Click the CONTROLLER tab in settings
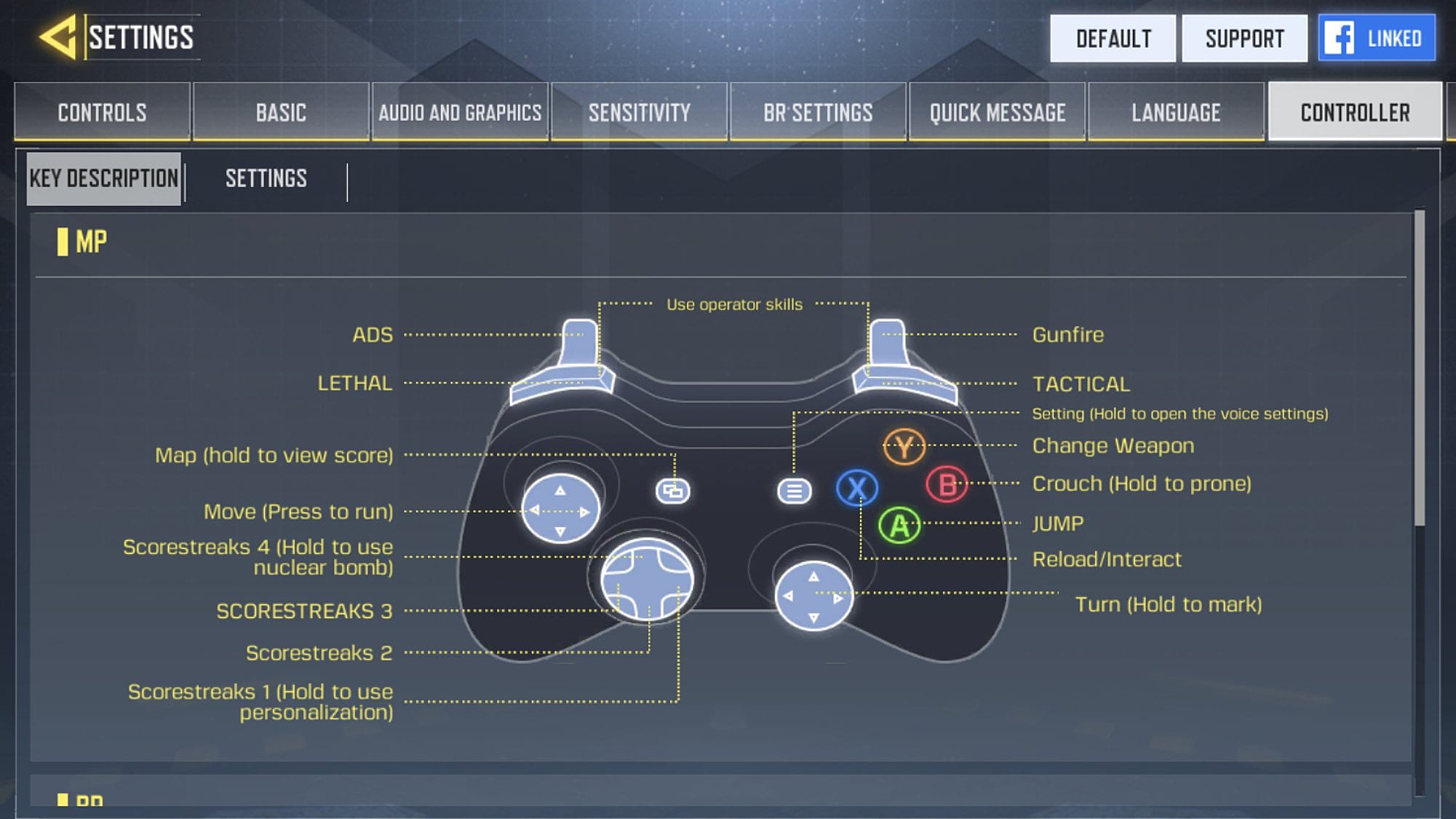Image resolution: width=1456 pixels, height=819 pixels. coord(1353,111)
